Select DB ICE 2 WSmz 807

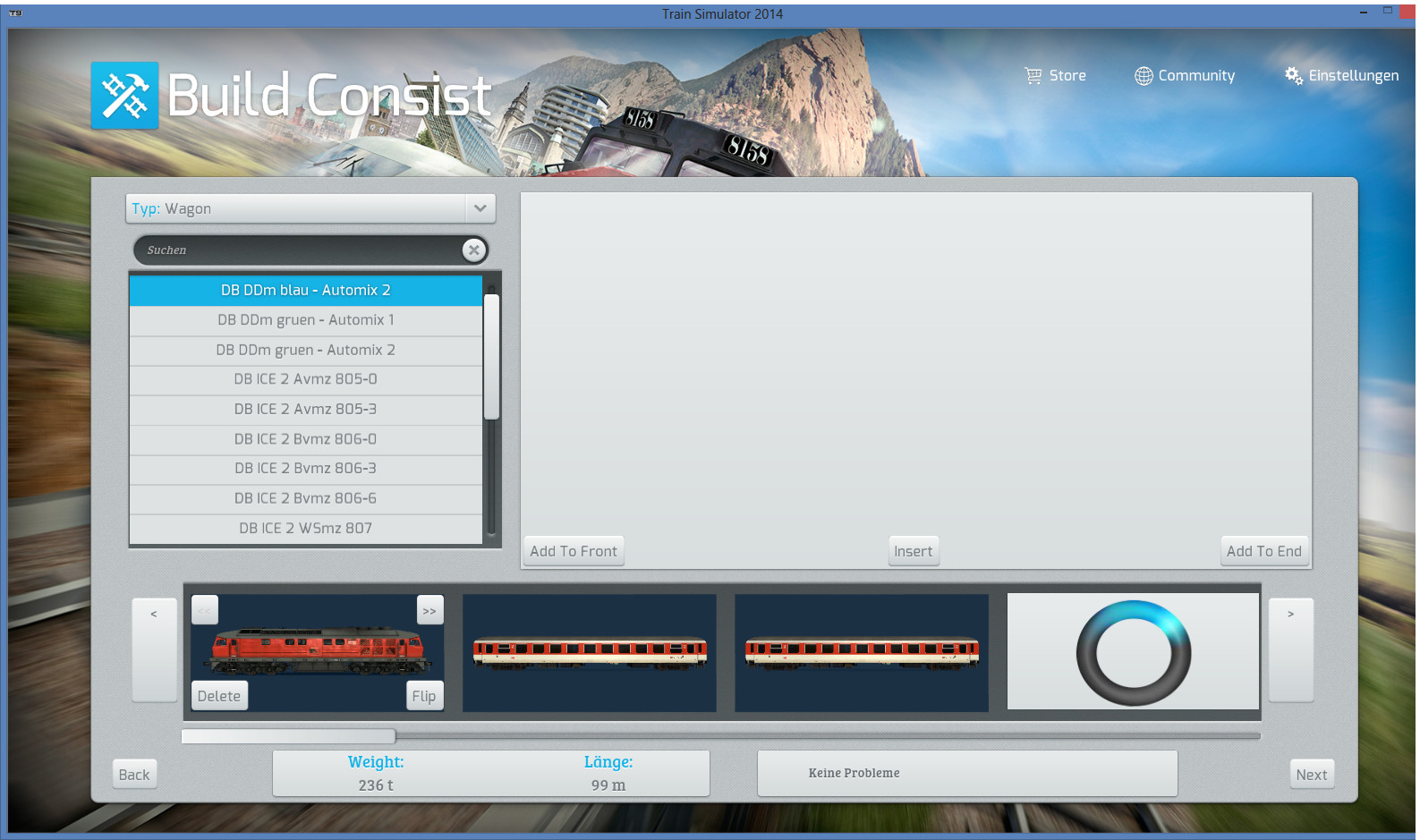[x=306, y=529]
